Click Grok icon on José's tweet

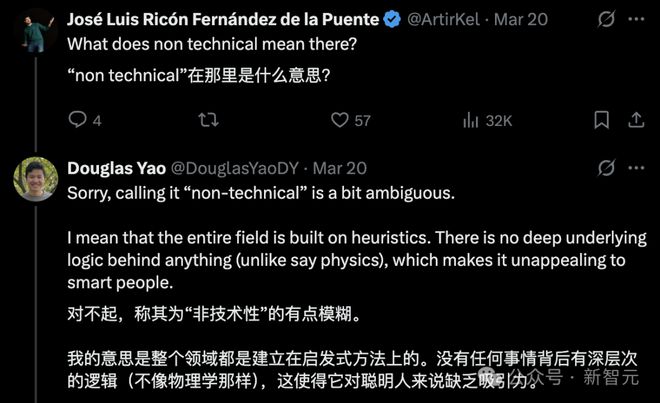606,19
